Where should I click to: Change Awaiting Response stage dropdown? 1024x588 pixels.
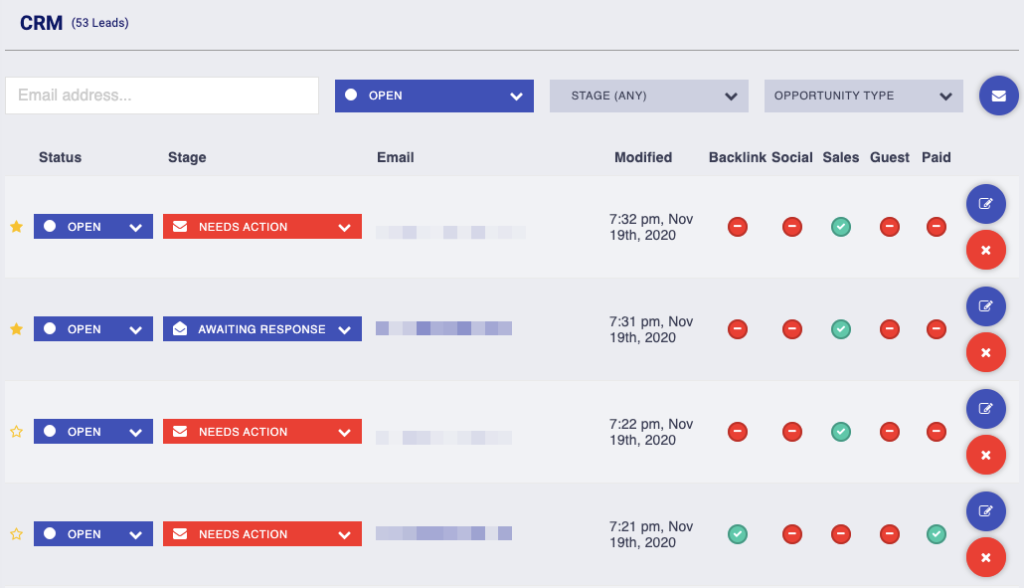coord(262,329)
